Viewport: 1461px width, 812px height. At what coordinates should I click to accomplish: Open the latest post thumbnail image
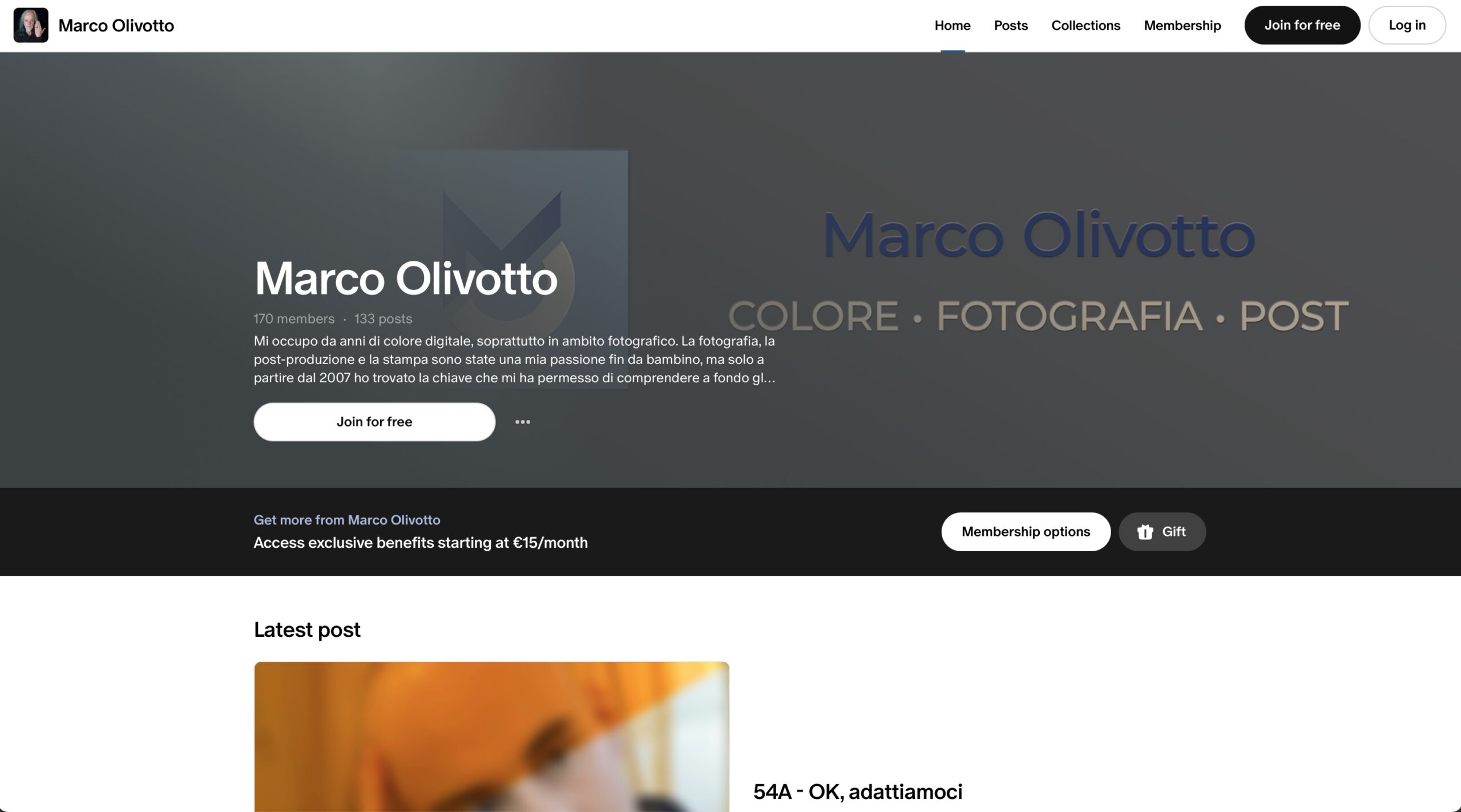tap(491, 737)
